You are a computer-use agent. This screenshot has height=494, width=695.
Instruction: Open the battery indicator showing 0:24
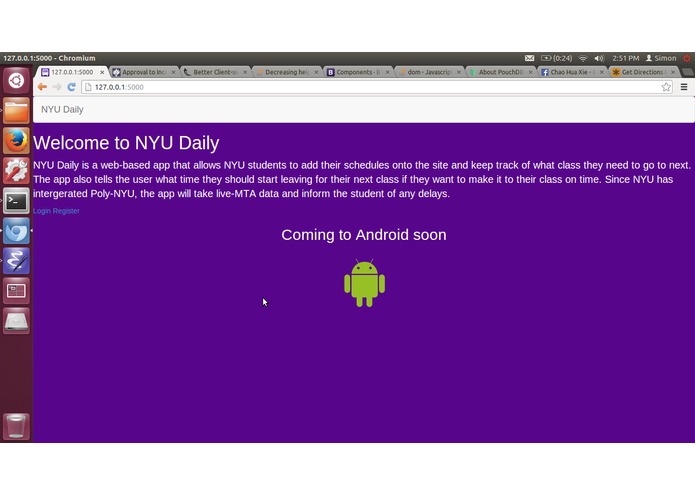tap(556, 58)
